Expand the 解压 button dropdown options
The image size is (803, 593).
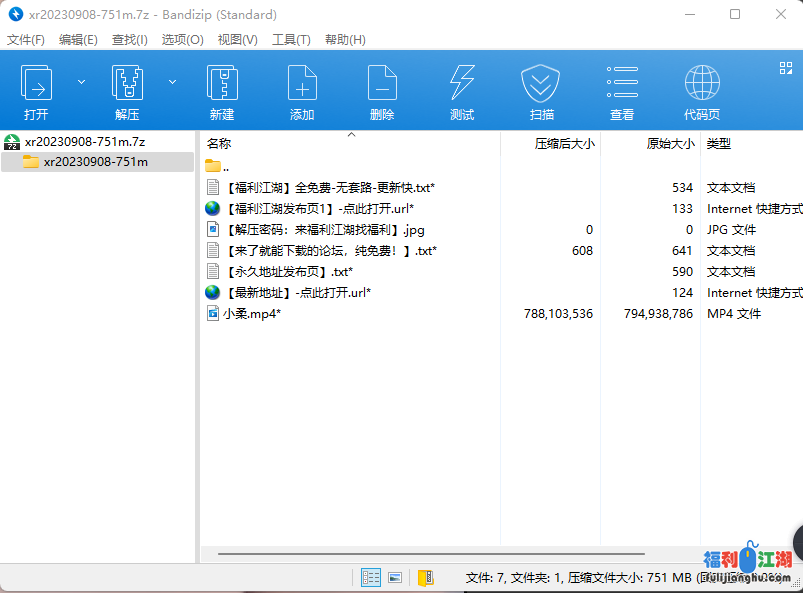[x=171, y=81]
